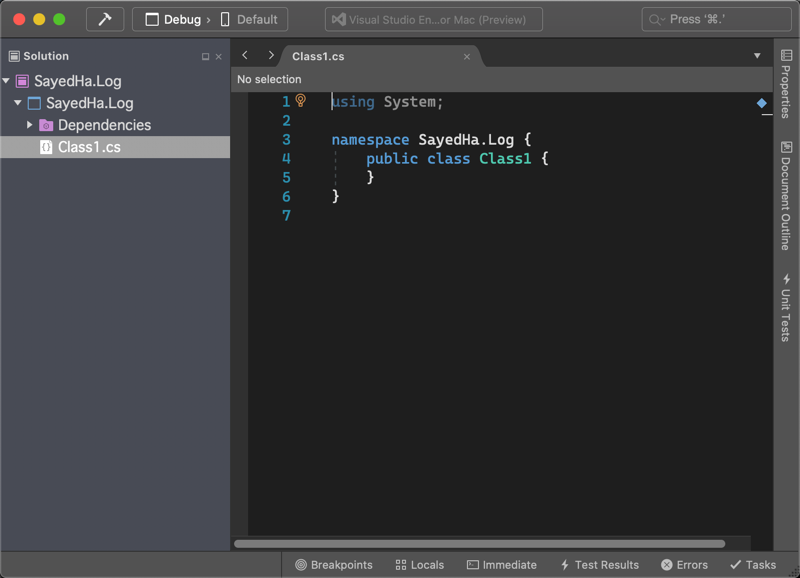Open the Locals pad
This screenshot has width=800, height=578.
(x=419, y=565)
